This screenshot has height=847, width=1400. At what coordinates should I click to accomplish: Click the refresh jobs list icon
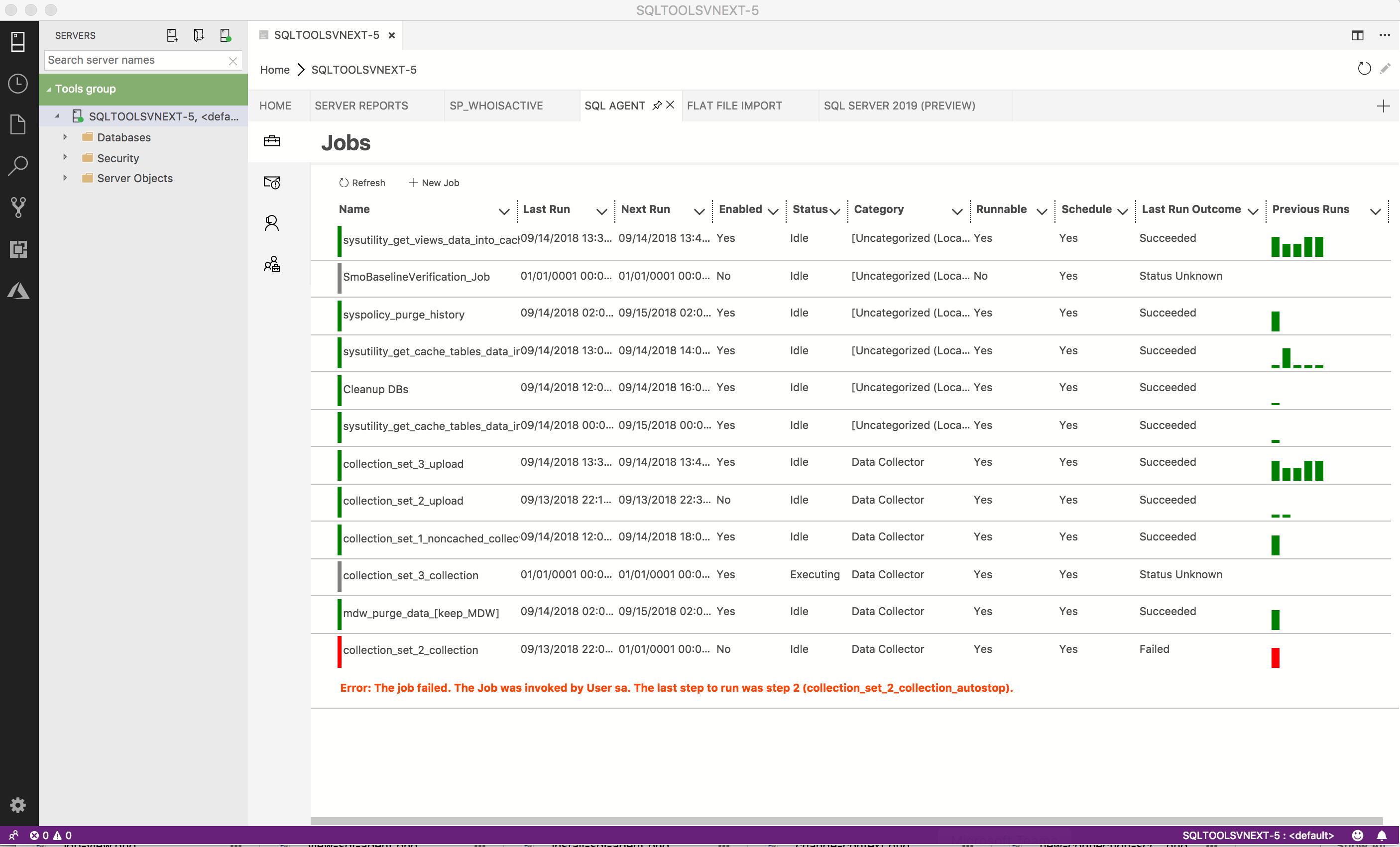click(343, 182)
